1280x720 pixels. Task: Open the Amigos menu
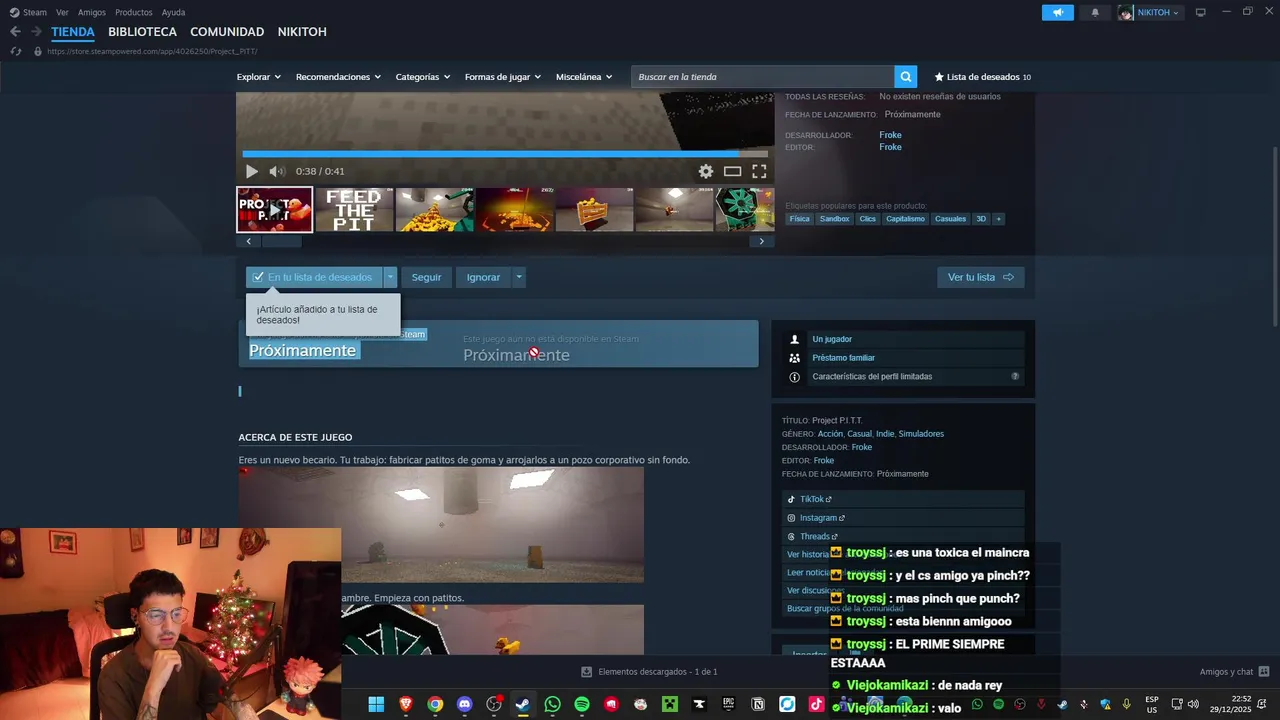click(92, 12)
